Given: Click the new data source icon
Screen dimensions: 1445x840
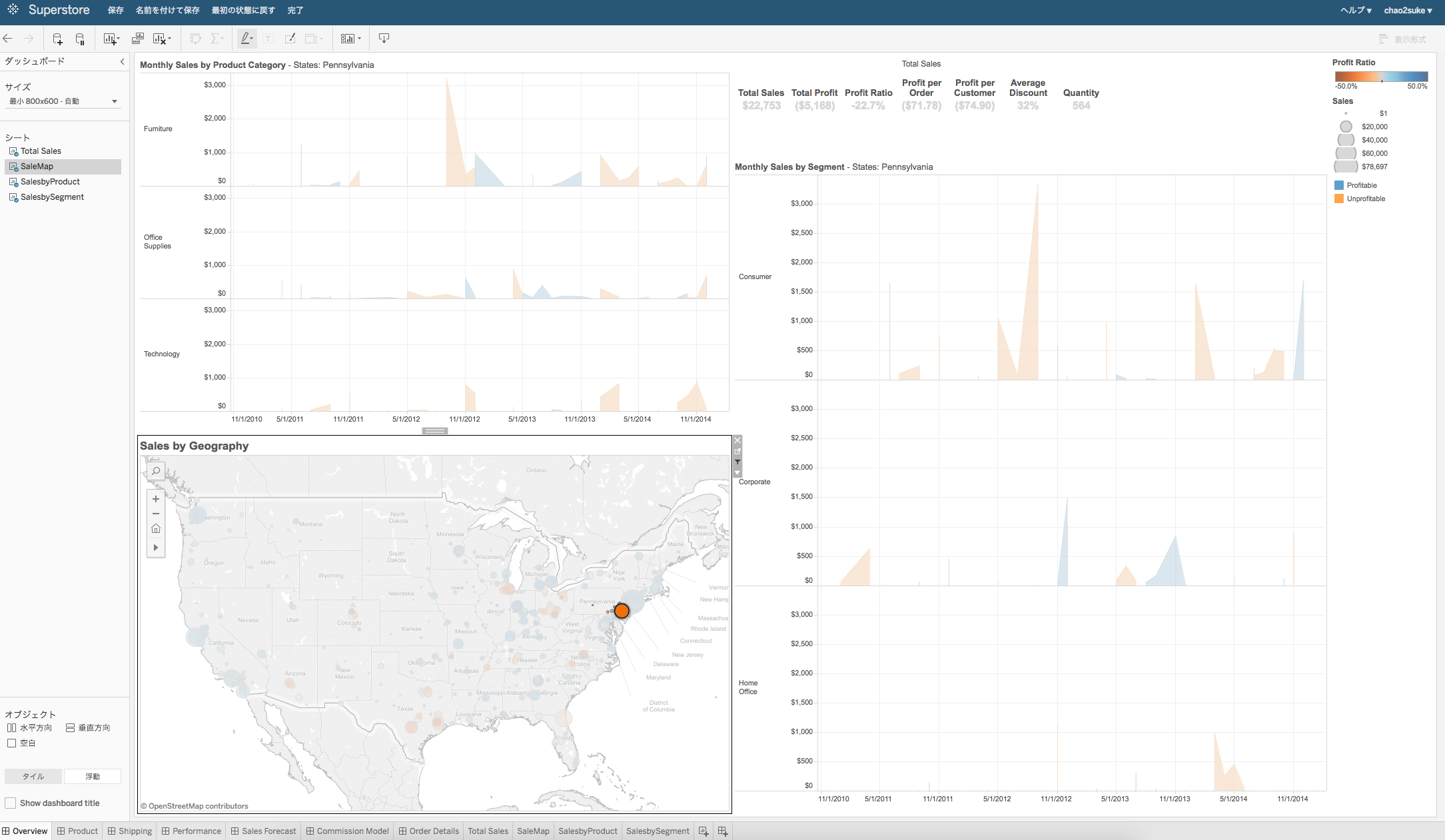Looking at the screenshot, I should [58, 39].
